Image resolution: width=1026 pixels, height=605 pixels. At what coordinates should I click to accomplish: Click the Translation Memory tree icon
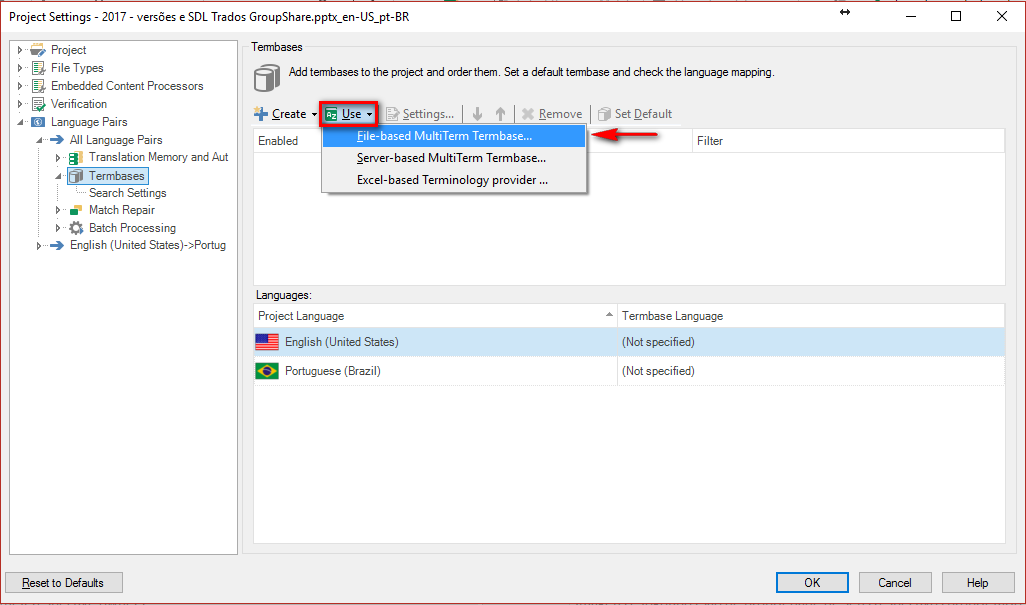(77, 158)
